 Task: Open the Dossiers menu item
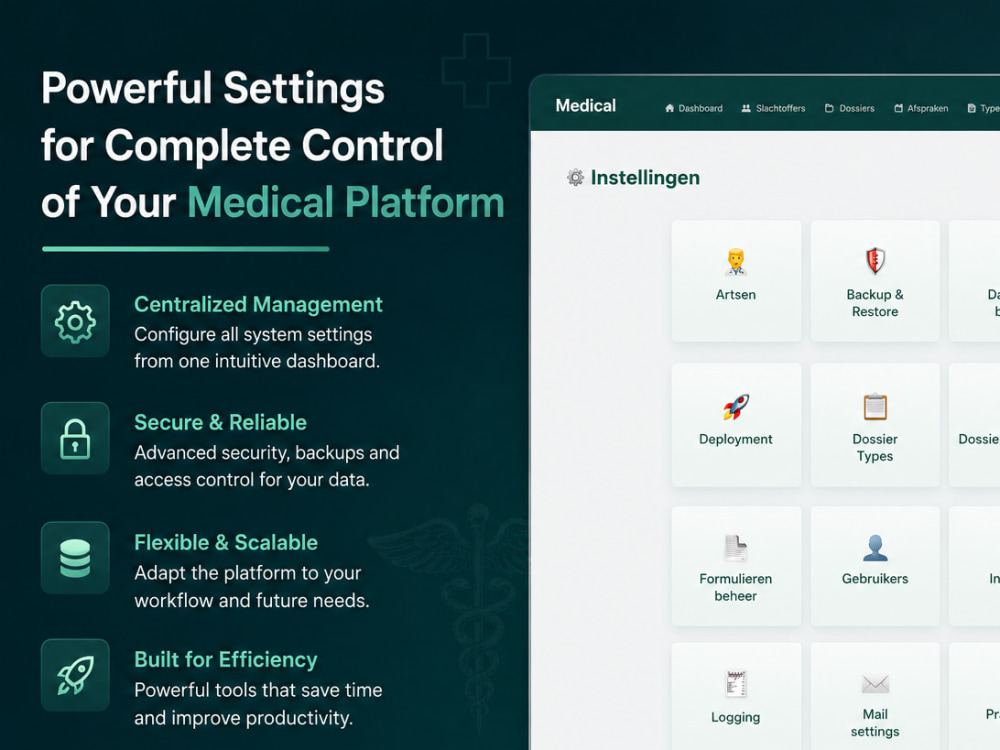[849, 108]
